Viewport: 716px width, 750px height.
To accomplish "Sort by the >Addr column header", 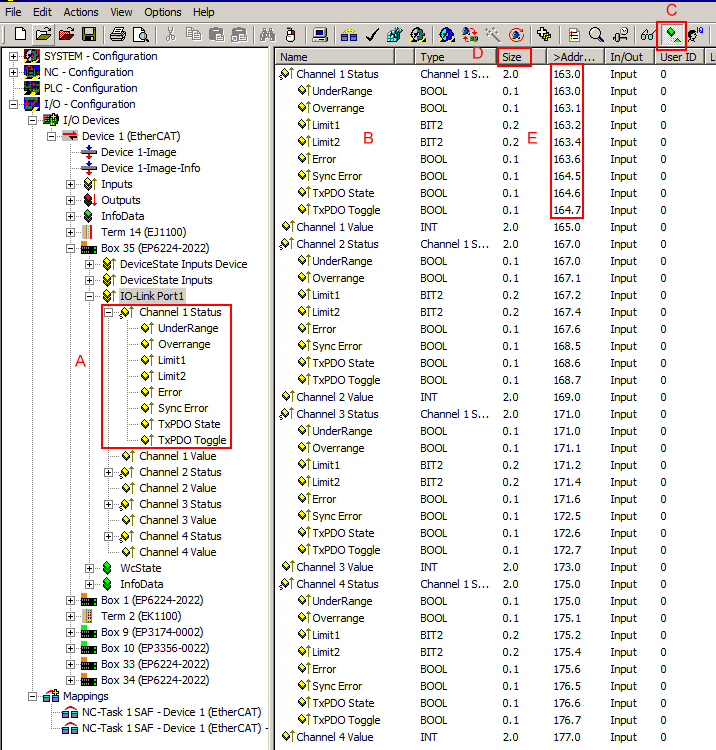I will coord(576,57).
